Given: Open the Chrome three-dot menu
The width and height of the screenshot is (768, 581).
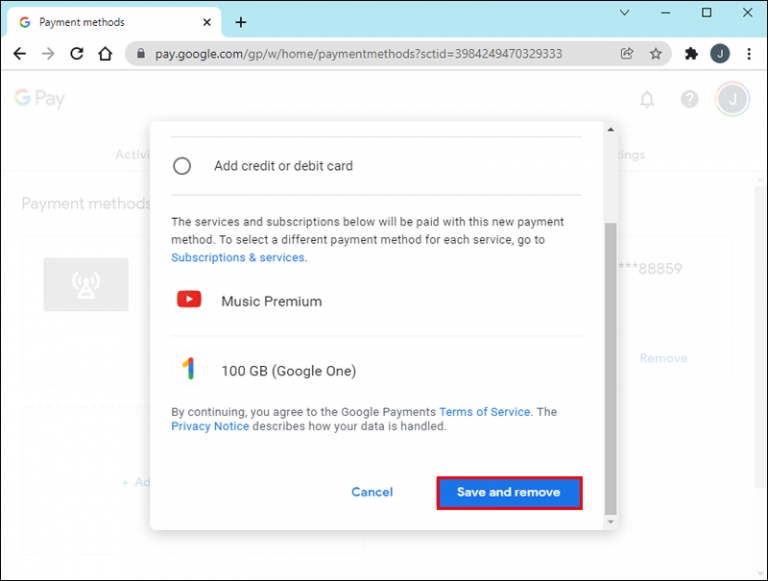Looking at the screenshot, I should tap(749, 53).
